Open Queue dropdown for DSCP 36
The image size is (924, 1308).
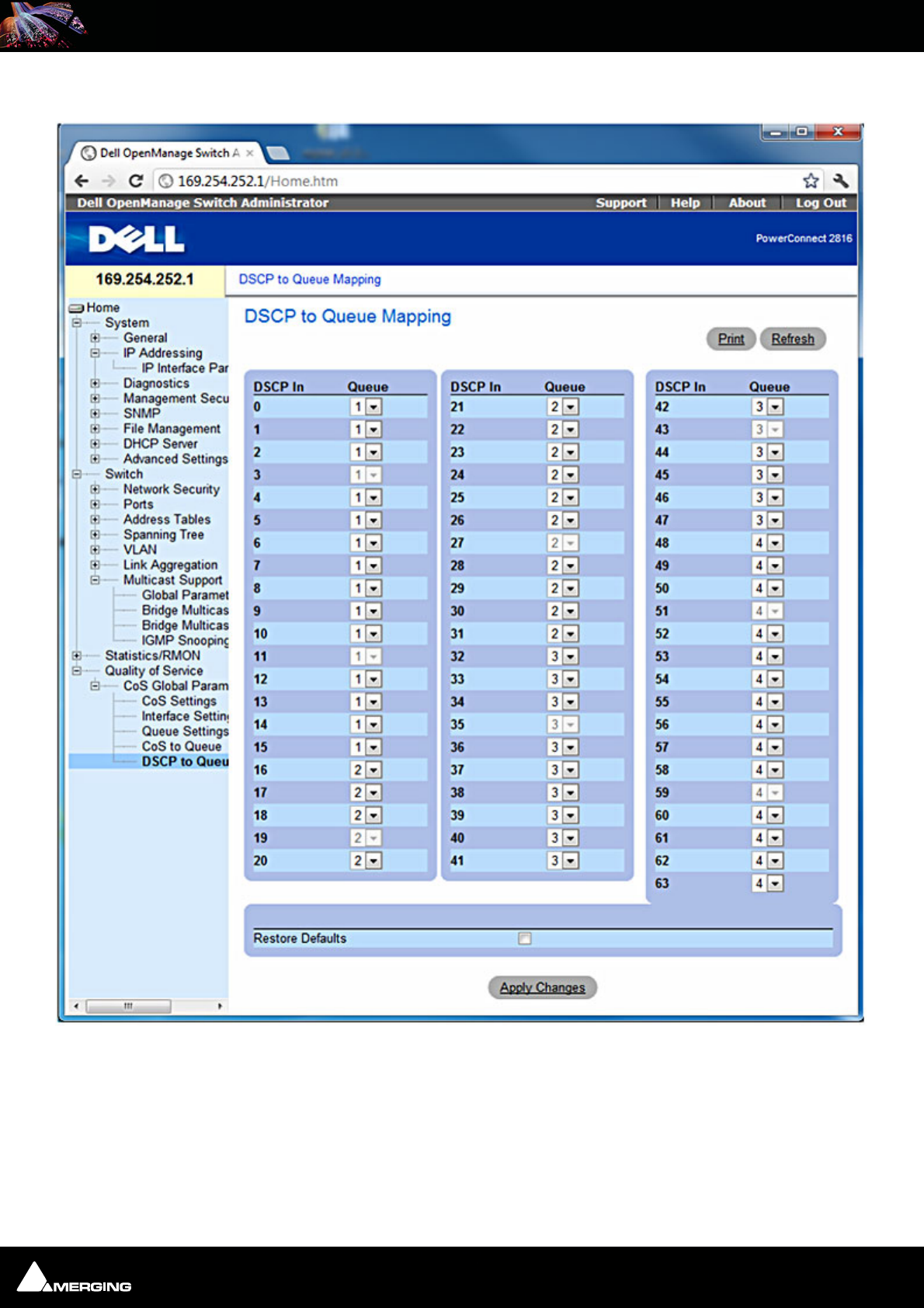(x=563, y=747)
